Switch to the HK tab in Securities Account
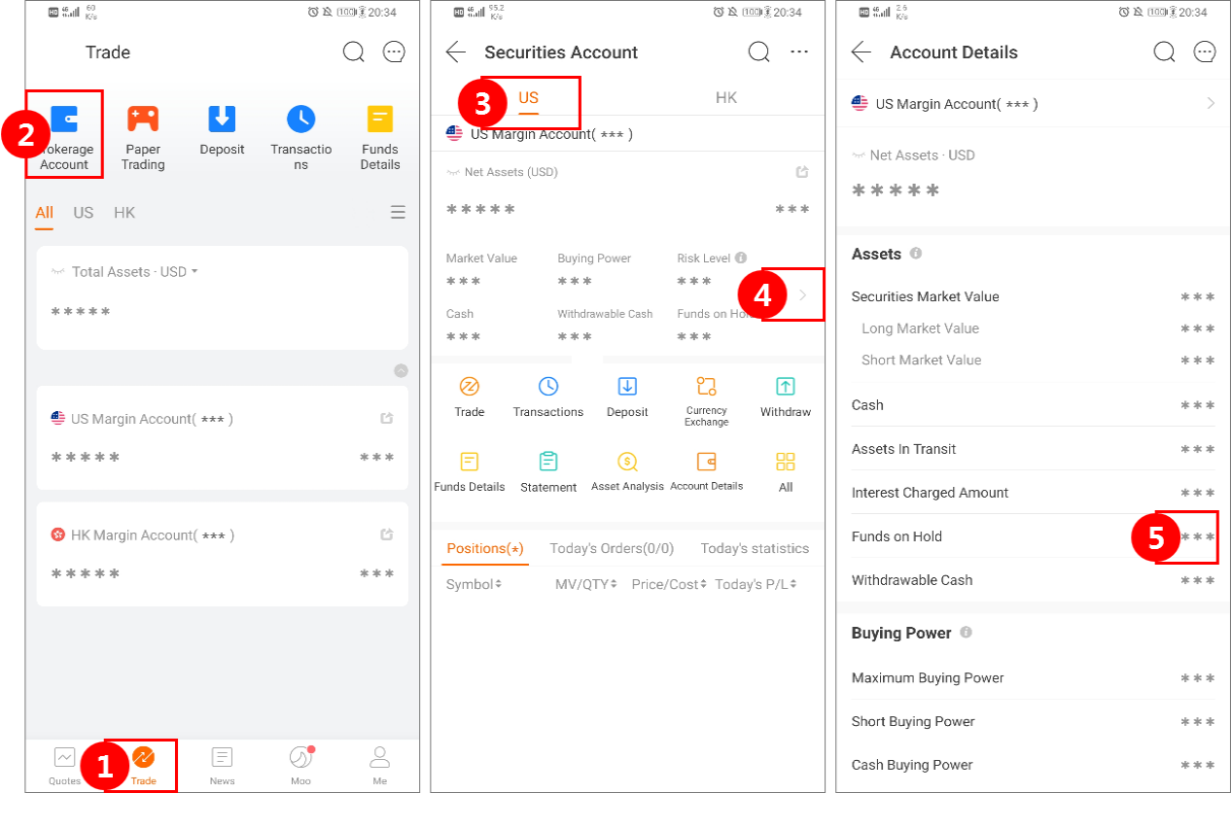 click(726, 98)
